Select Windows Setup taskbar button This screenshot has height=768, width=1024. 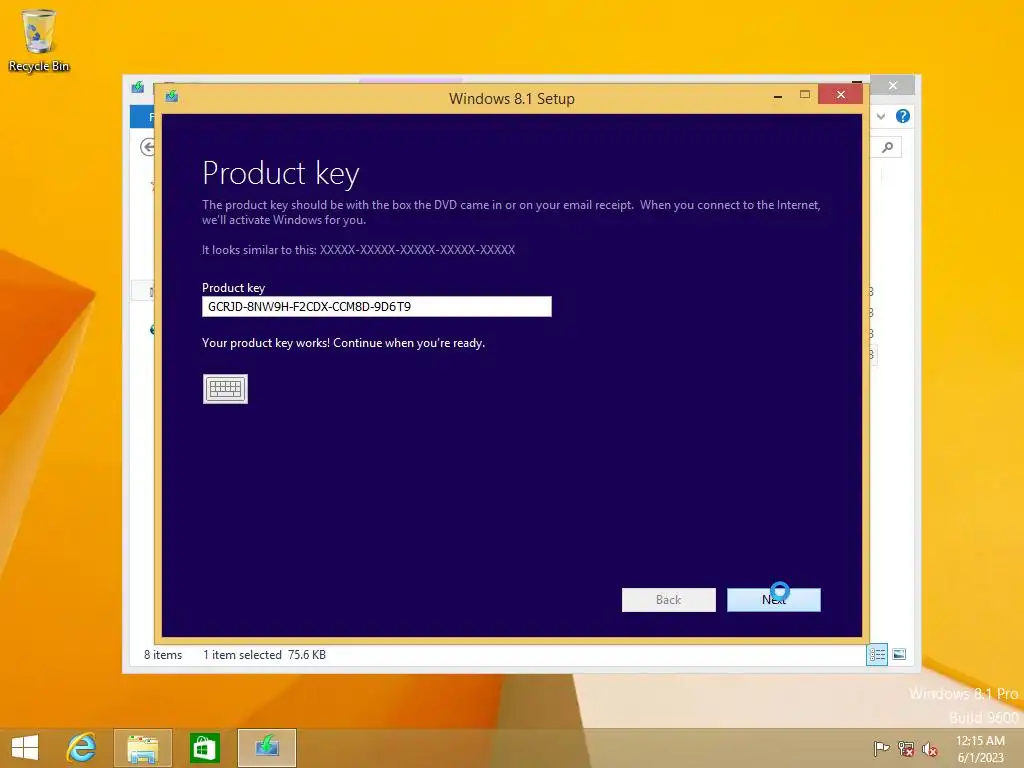(x=266, y=748)
